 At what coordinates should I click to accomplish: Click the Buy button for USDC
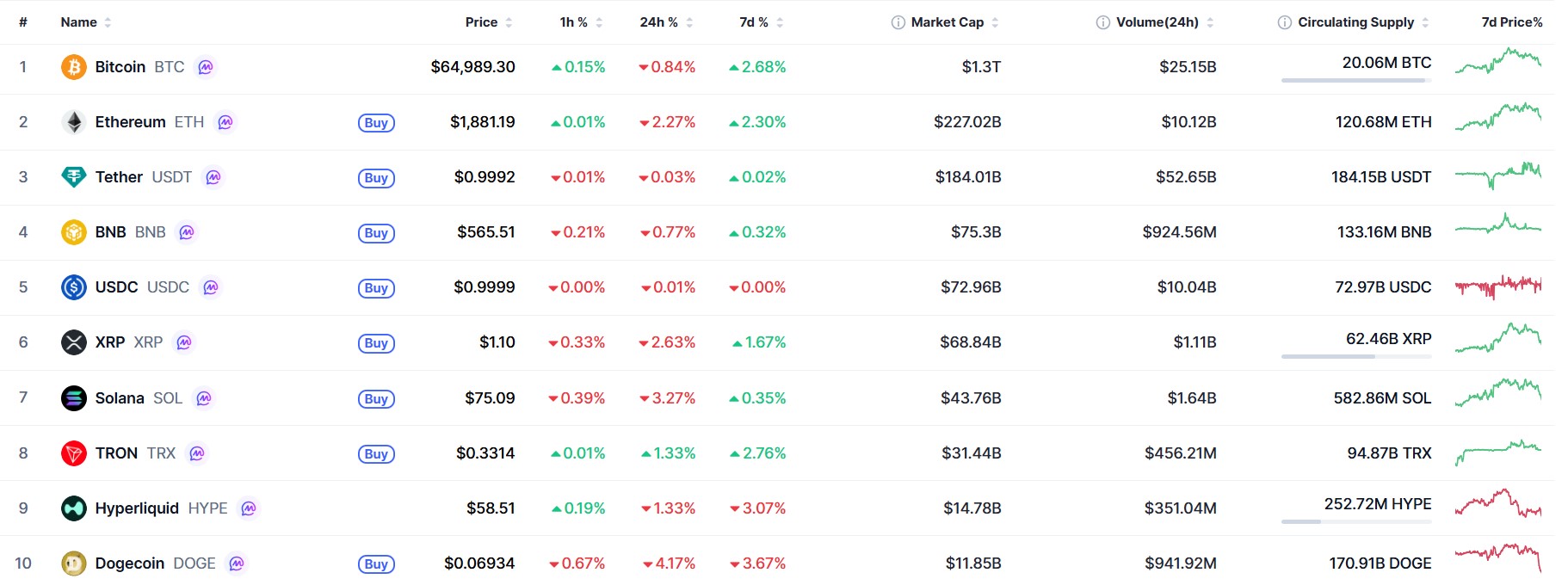coord(376,288)
